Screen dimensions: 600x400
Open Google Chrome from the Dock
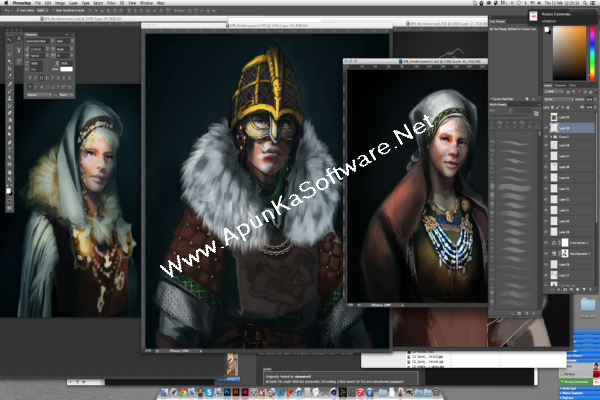click(183, 392)
